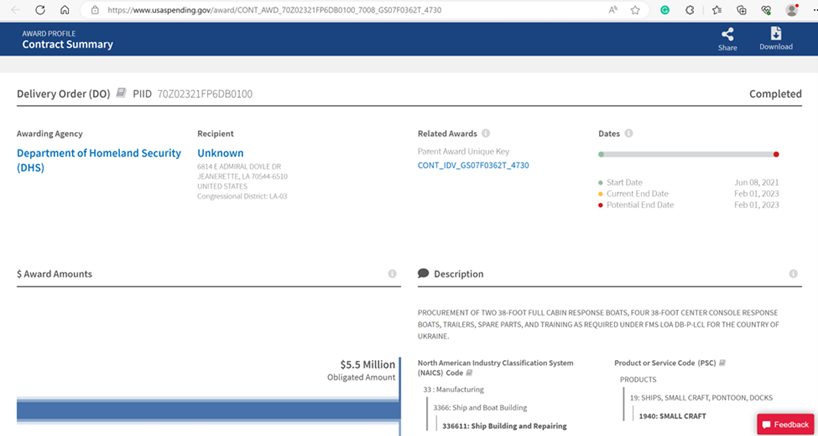
Task: Open parent award CONT_IDV_GS07F0362T_4730 link
Action: click(473, 165)
